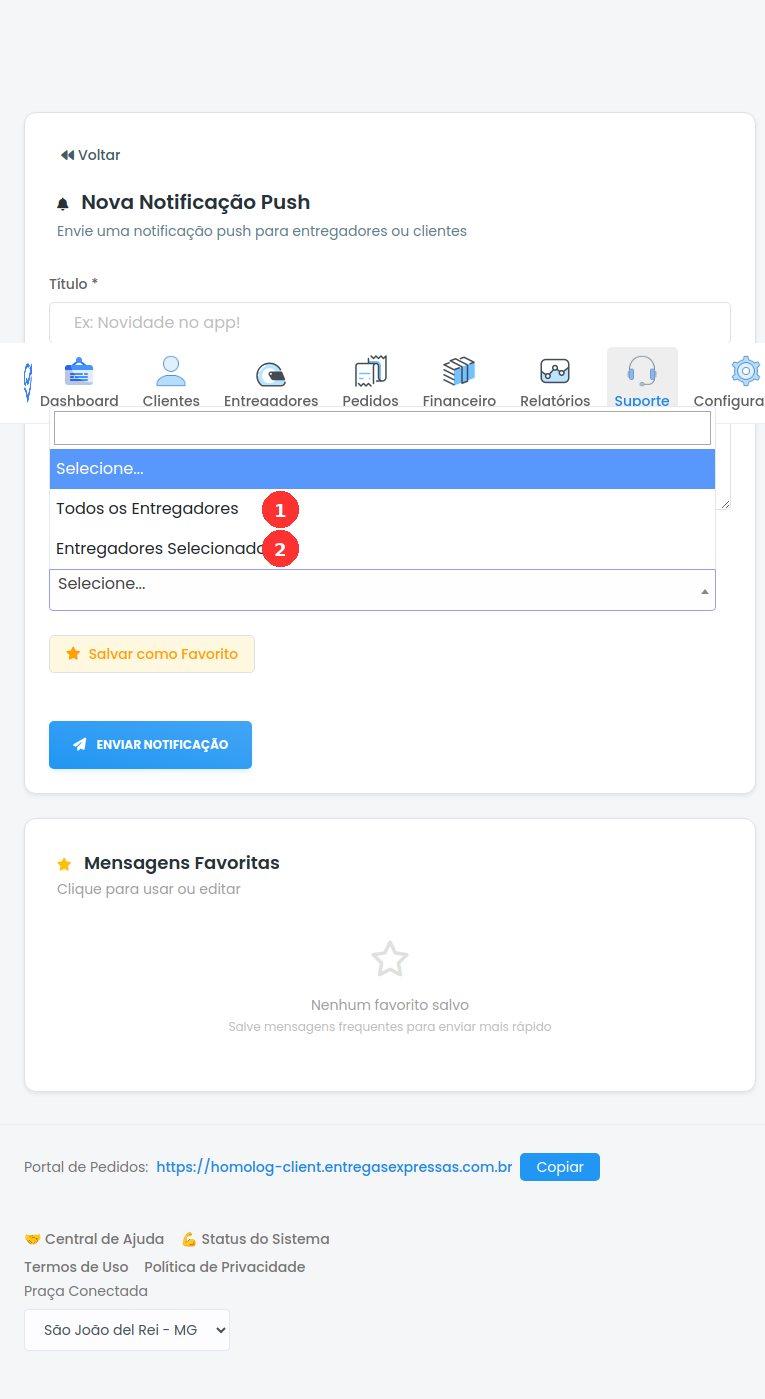765x1399 pixels.
Task: Collapse the Selecione... recipient dropdown
Action: pos(382,590)
